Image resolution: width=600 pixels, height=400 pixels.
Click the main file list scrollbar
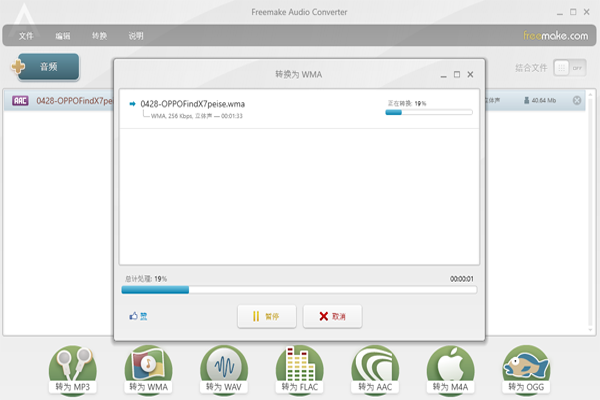click(591, 212)
